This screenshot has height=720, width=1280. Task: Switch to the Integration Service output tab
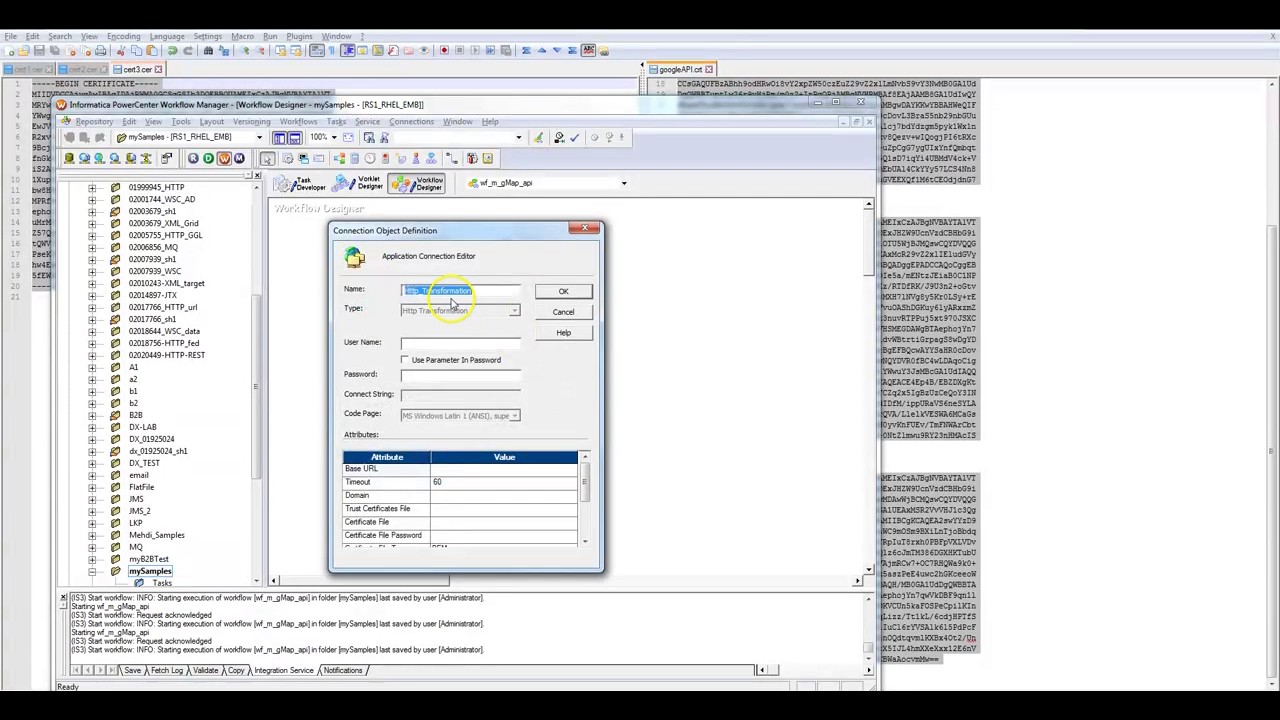284,670
